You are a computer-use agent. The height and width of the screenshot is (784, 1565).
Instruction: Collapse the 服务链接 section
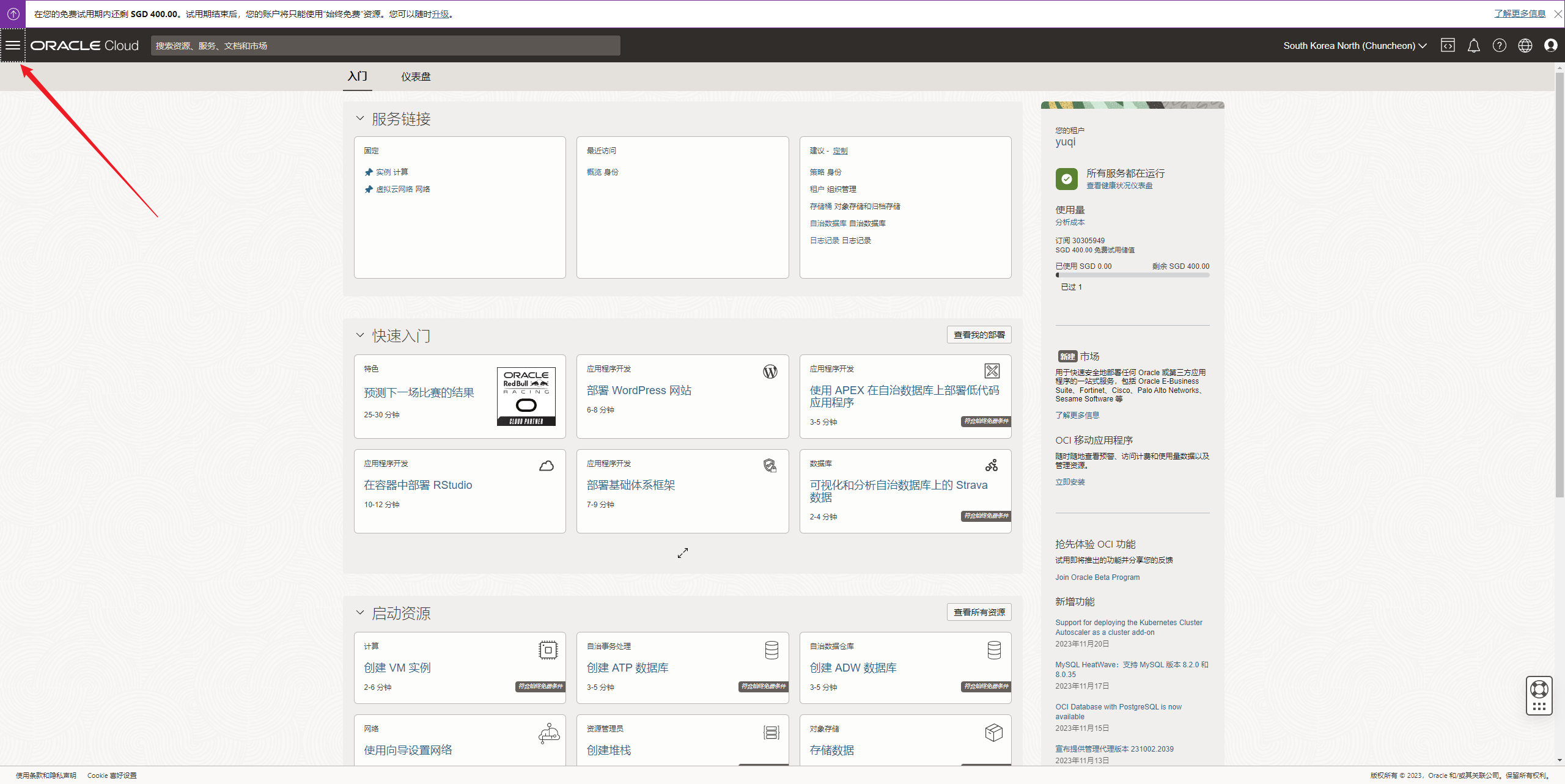click(360, 119)
